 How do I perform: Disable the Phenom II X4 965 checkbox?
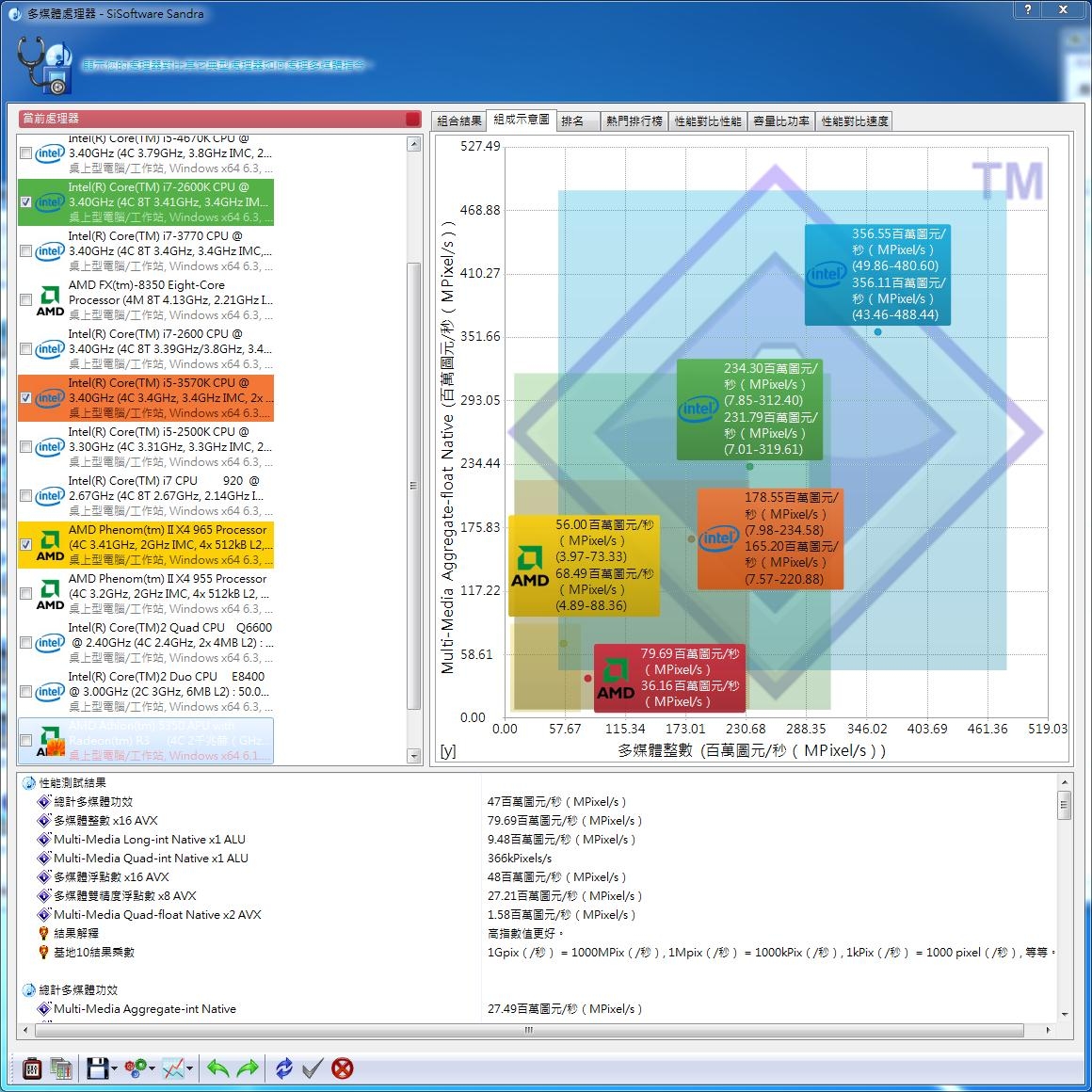(25, 545)
